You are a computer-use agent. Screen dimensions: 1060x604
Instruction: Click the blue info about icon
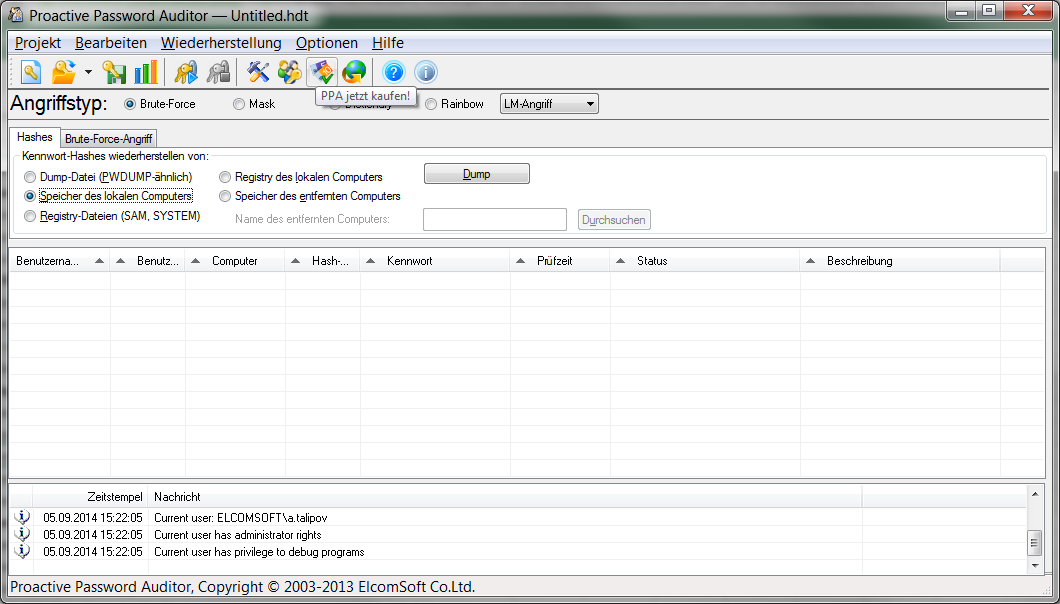pos(426,72)
